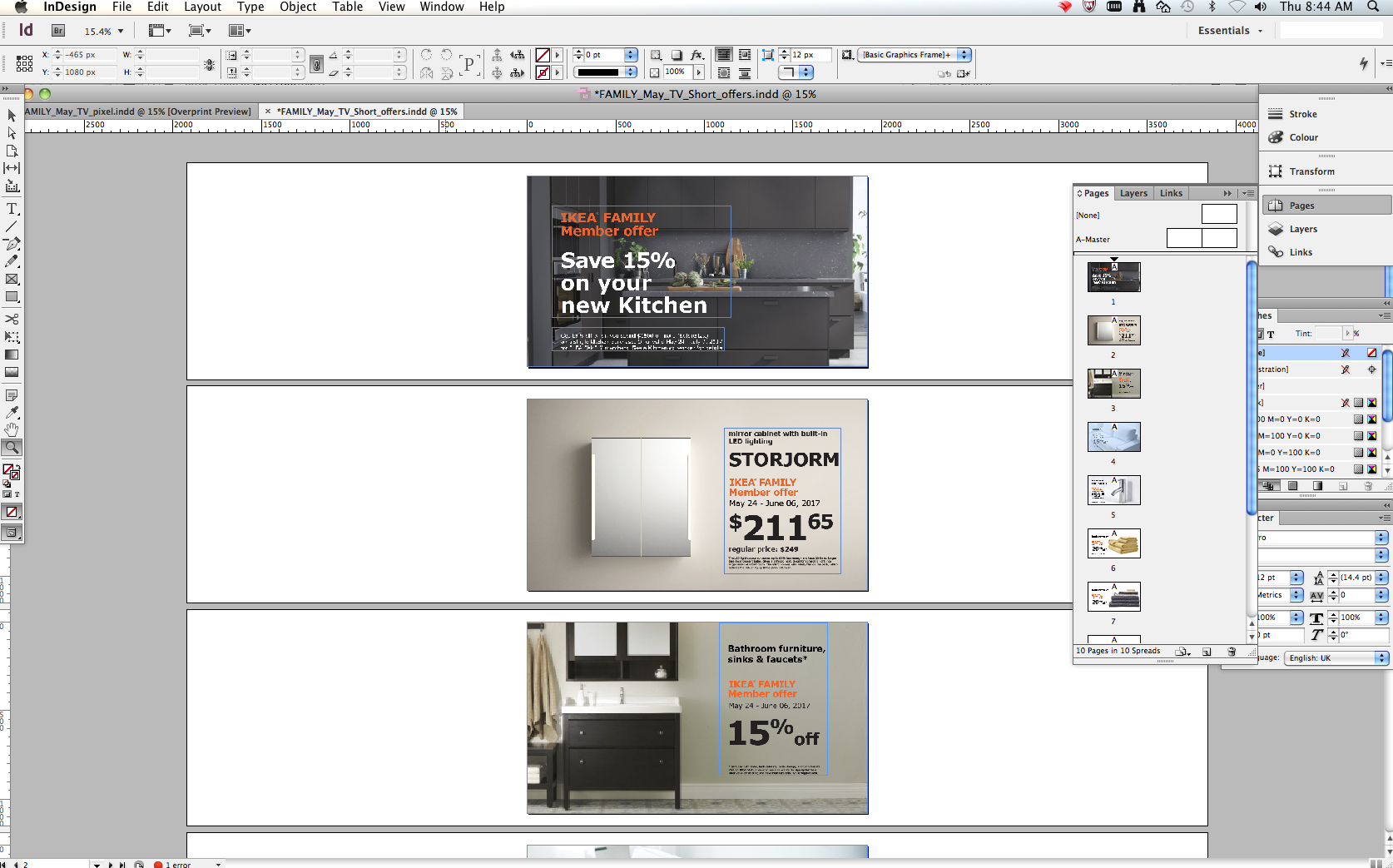
Task: Open the effects fx button
Action: (697, 55)
